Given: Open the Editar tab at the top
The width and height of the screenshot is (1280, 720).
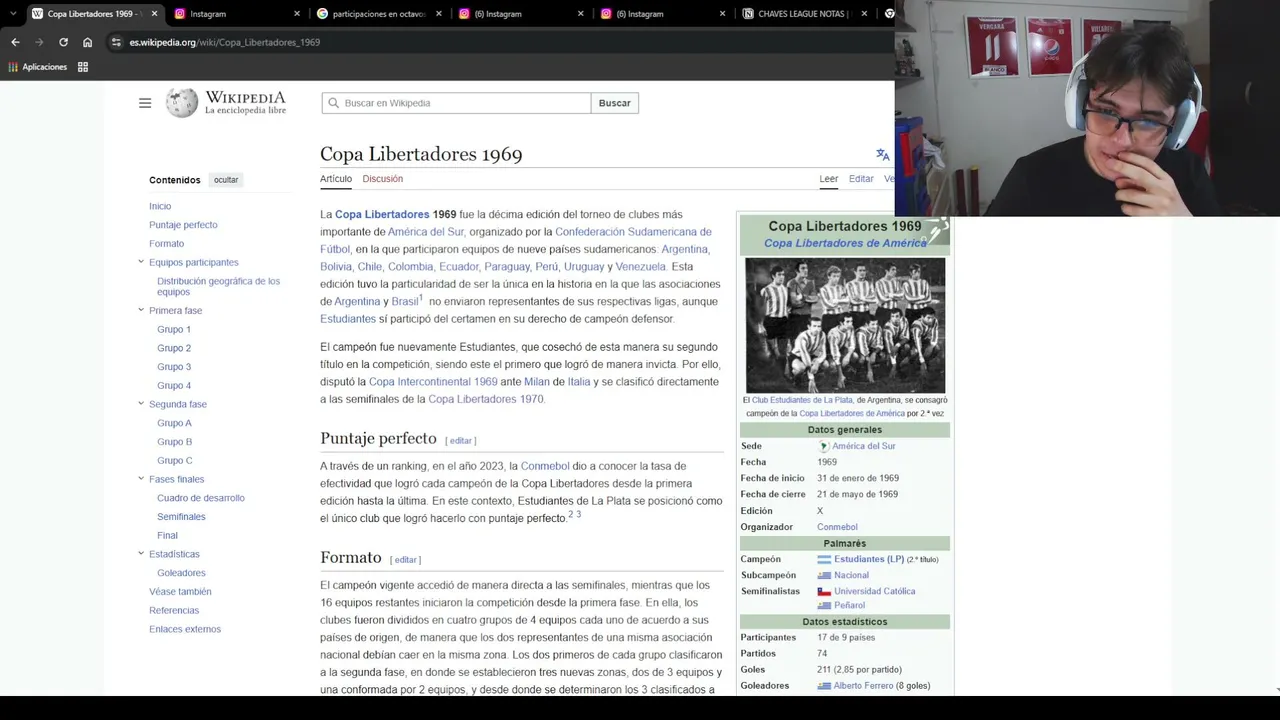Looking at the screenshot, I should (x=861, y=179).
